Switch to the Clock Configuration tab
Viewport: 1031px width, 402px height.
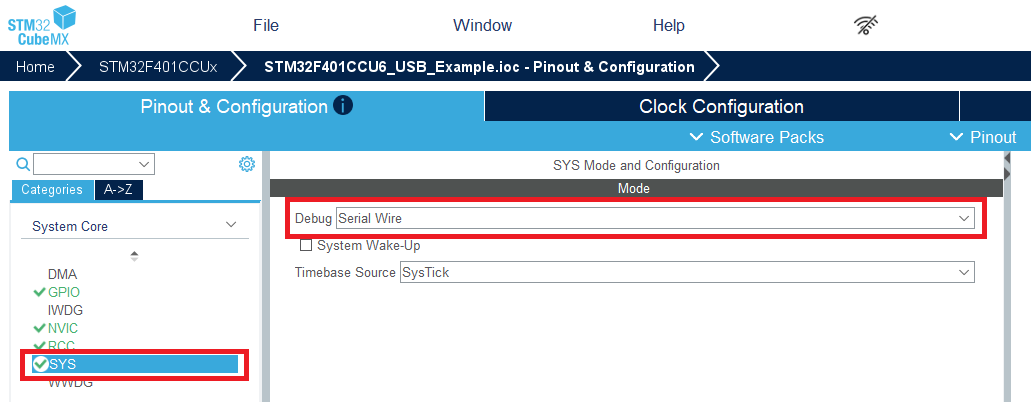pyautogui.click(x=721, y=106)
